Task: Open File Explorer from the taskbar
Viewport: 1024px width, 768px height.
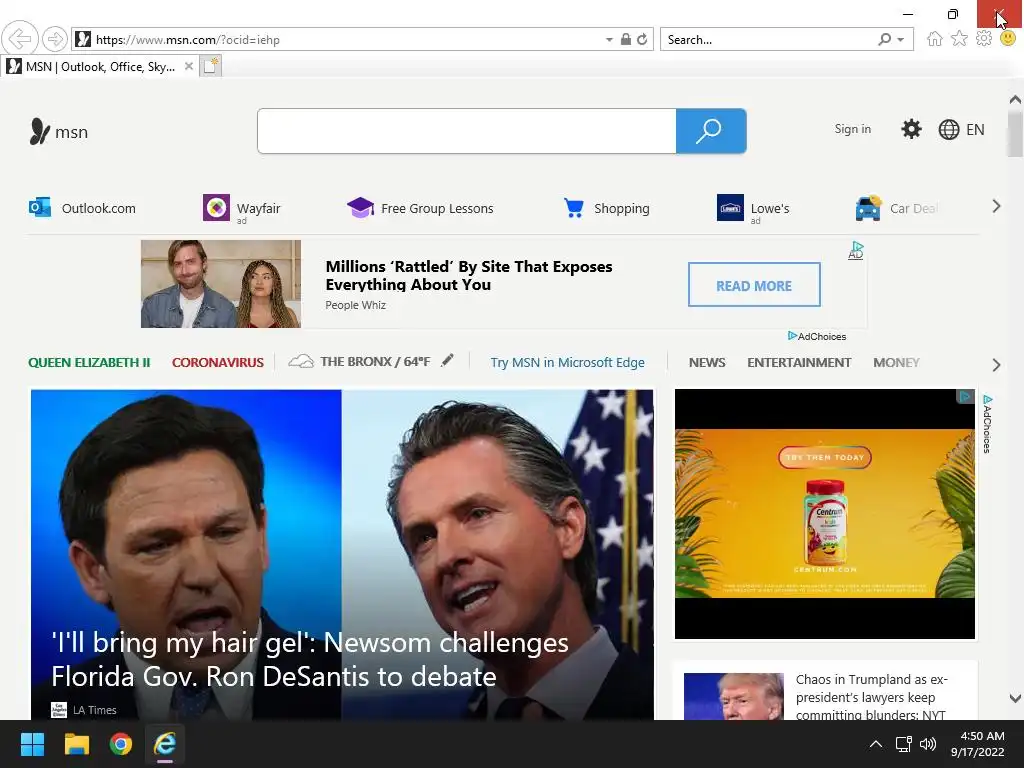Action: 76,744
